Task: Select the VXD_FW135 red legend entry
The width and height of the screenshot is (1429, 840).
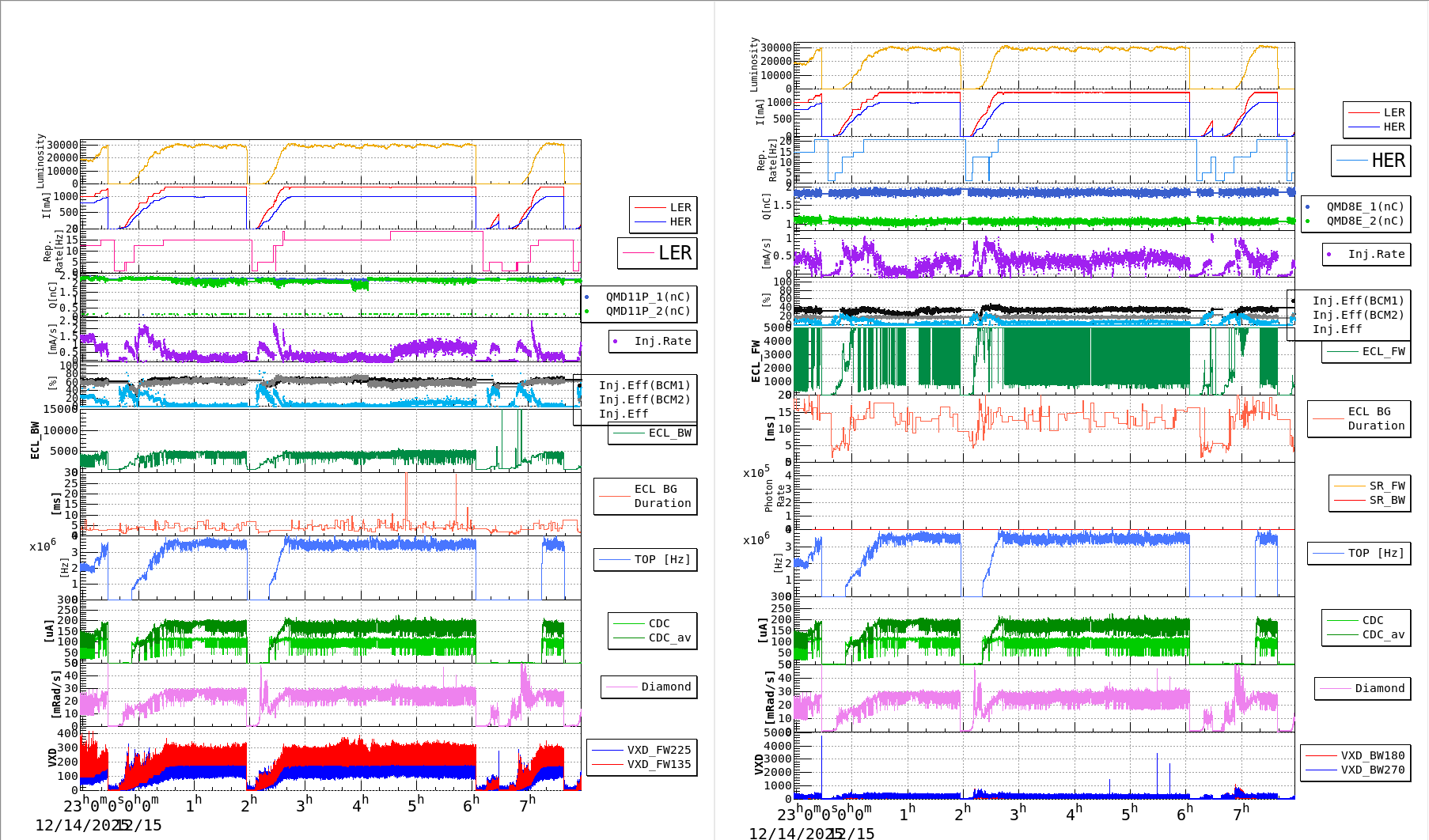Action: coord(642,764)
